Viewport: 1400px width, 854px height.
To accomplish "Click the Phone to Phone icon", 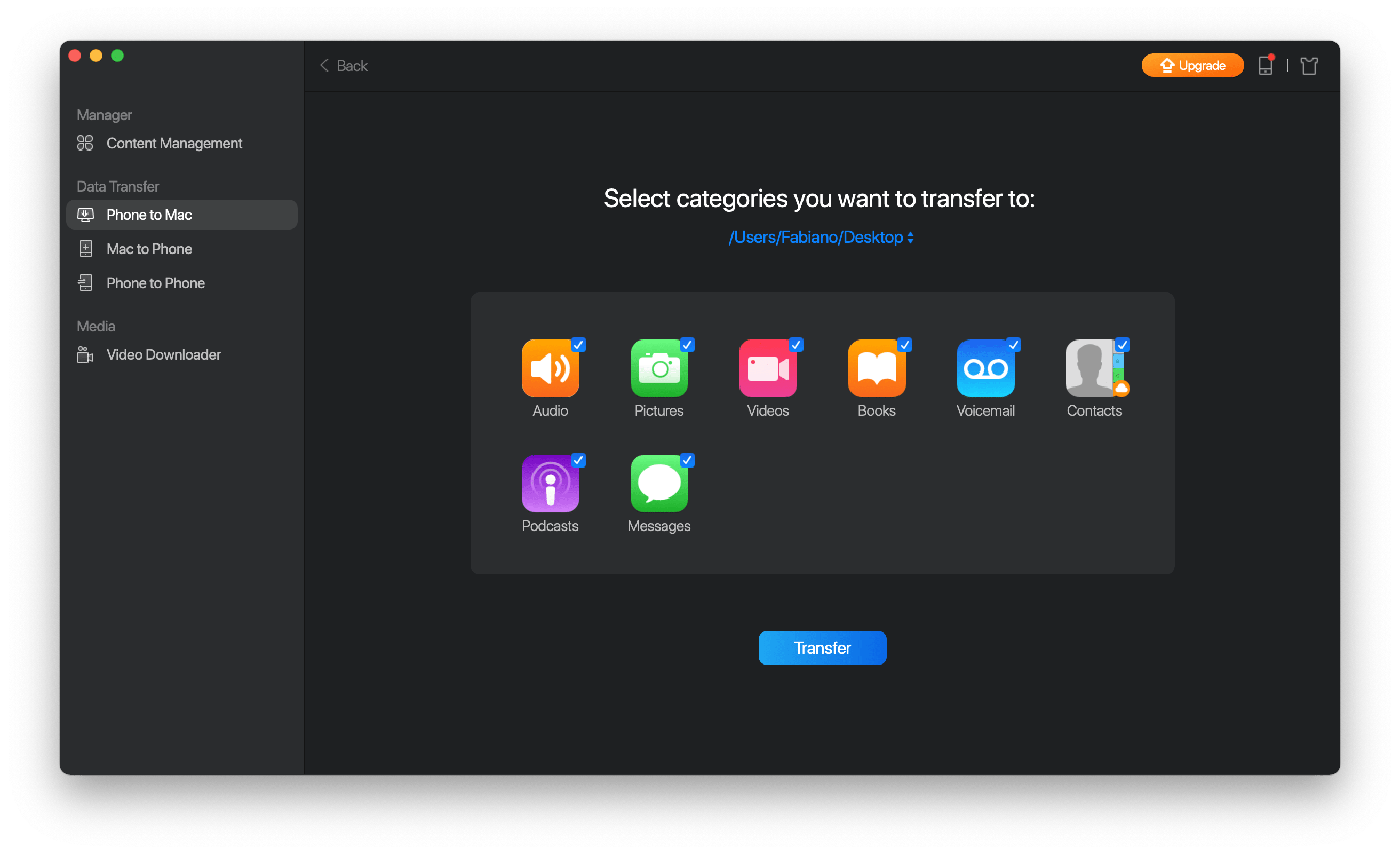I will click(x=85, y=282).
